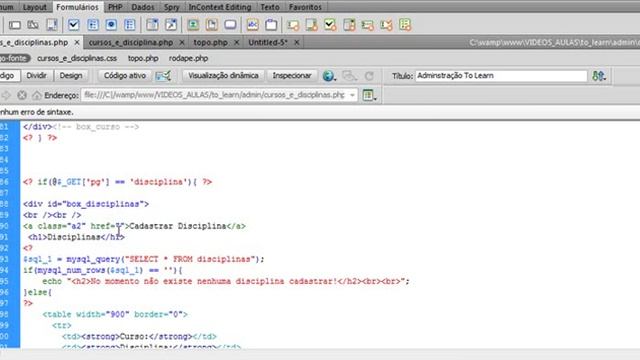Click the code line with 'box_disciplinas'
Viewport: 640px width, 360px height.
coord(86,204)
